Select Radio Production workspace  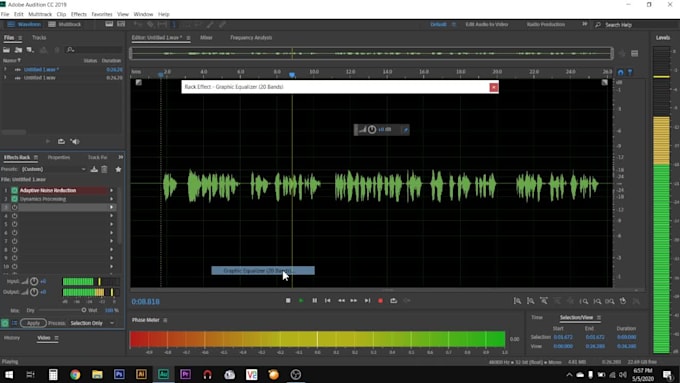pyautogui.click(x=546, y=24)
